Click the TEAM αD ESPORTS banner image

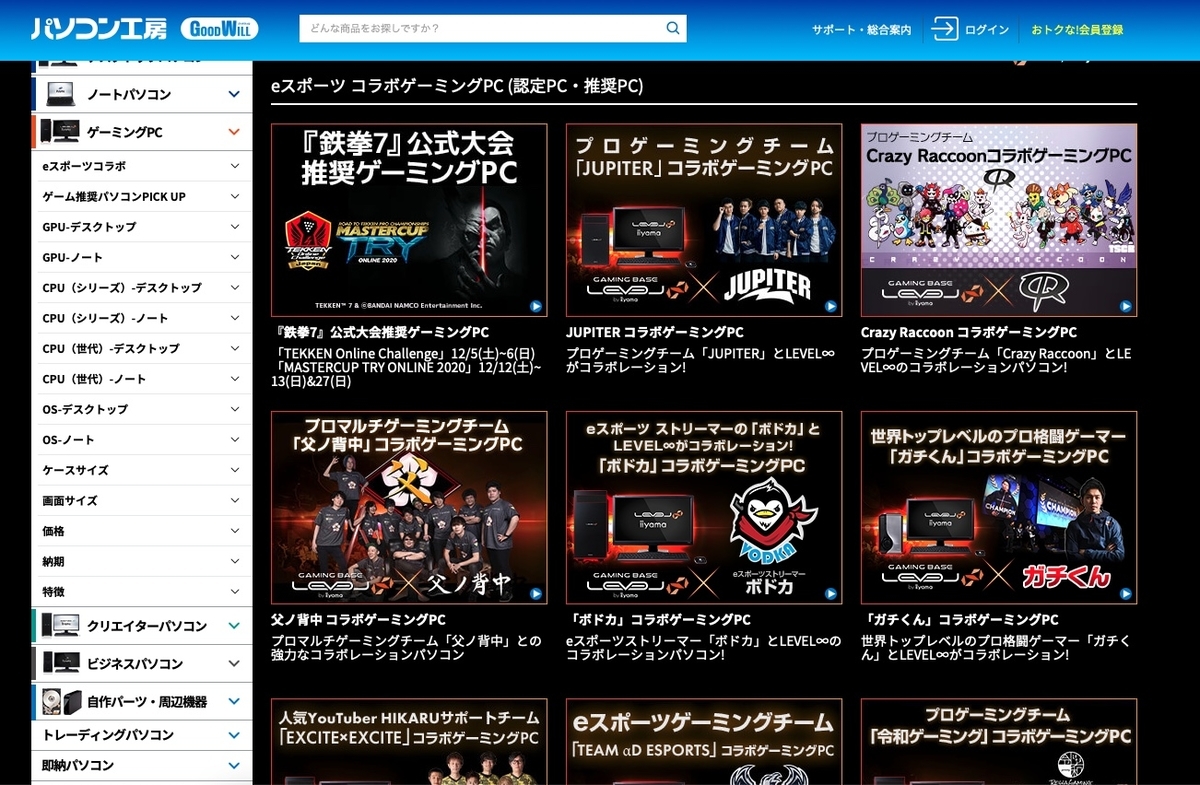[704, 742]
